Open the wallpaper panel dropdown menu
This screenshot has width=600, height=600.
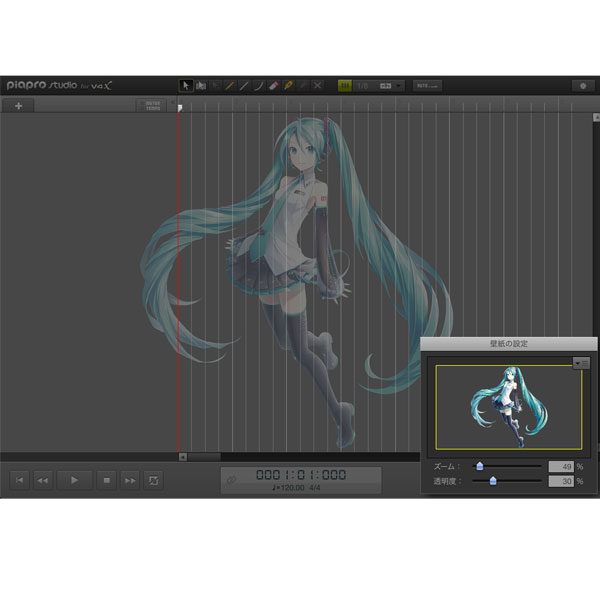pyautogui.click(x=581, y=363)
